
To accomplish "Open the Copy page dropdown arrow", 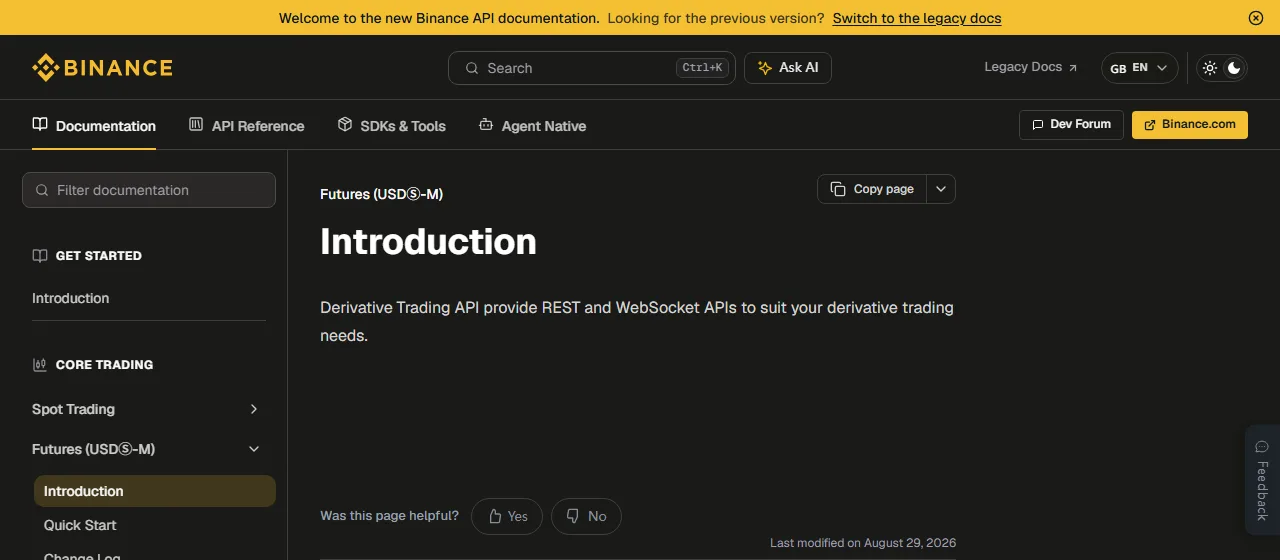I will (x=941, y=189).
